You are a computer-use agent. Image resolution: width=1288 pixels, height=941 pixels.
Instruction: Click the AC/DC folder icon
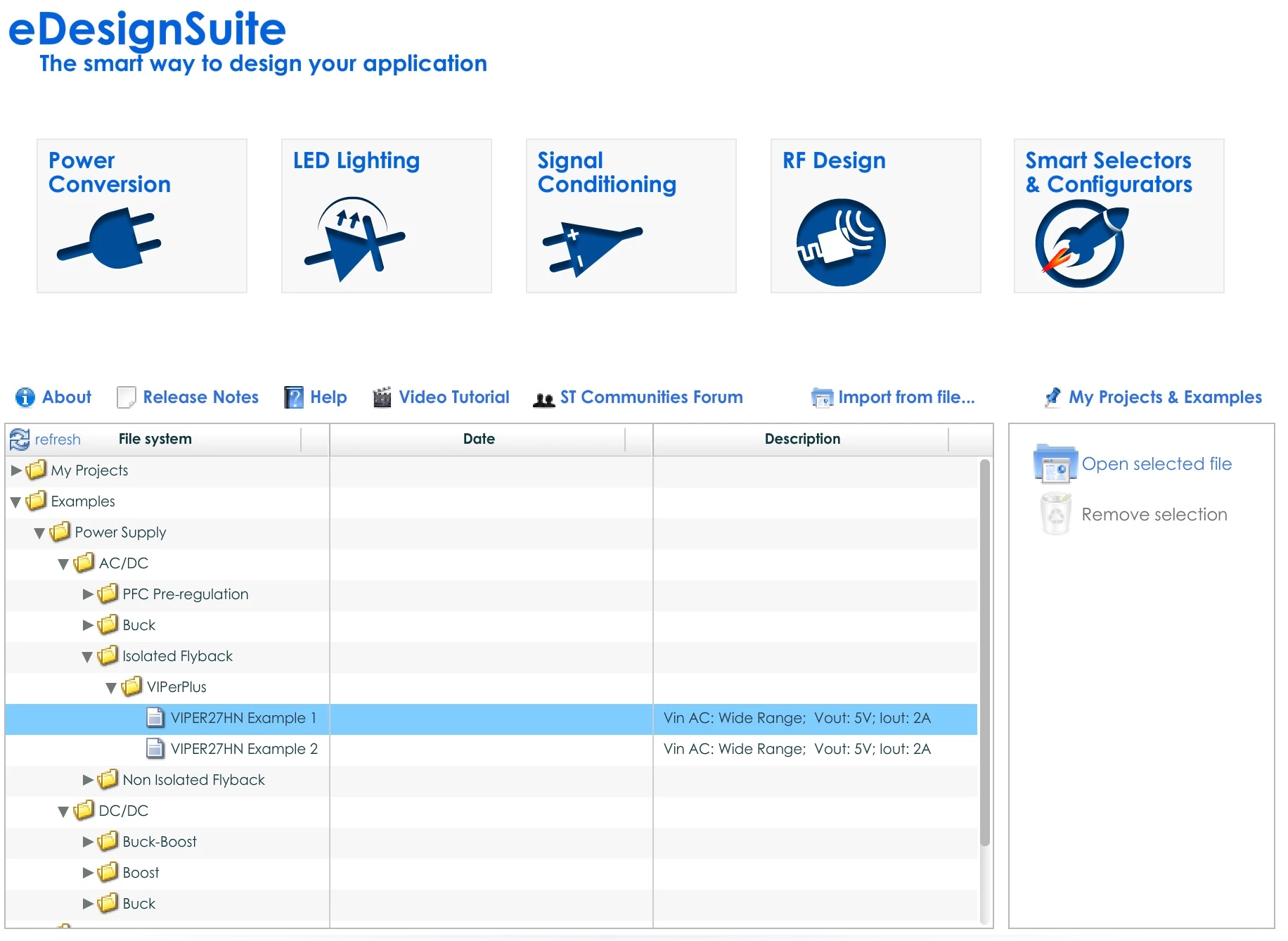click(84, 562)
